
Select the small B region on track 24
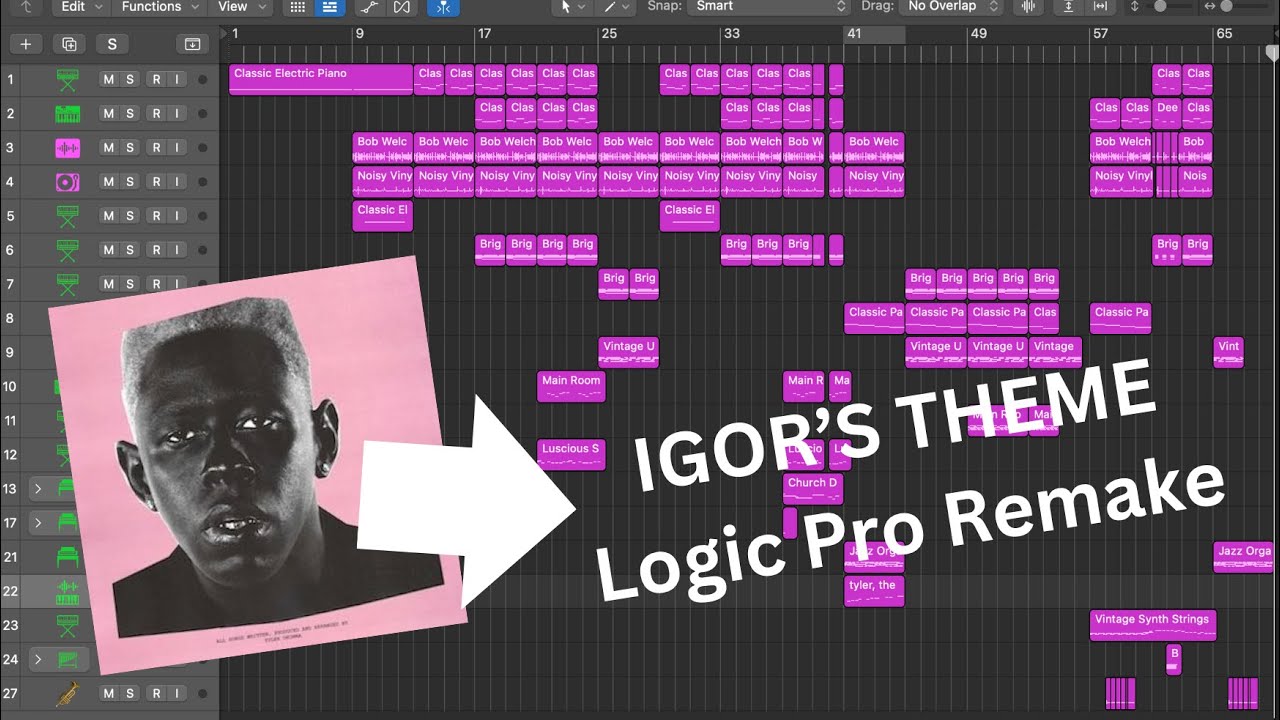[1174, 659]
